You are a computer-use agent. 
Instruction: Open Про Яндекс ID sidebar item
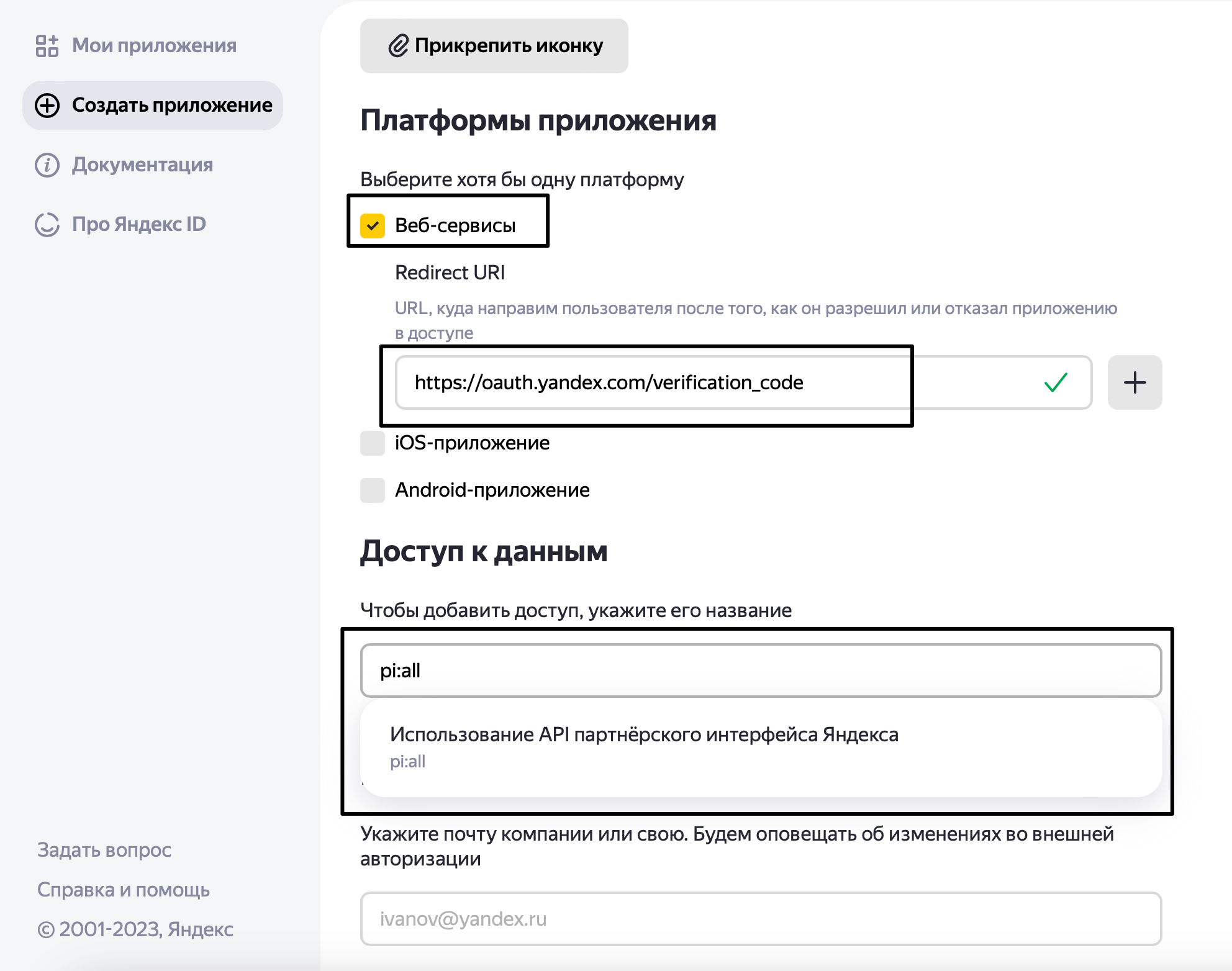tap(138, 224)
